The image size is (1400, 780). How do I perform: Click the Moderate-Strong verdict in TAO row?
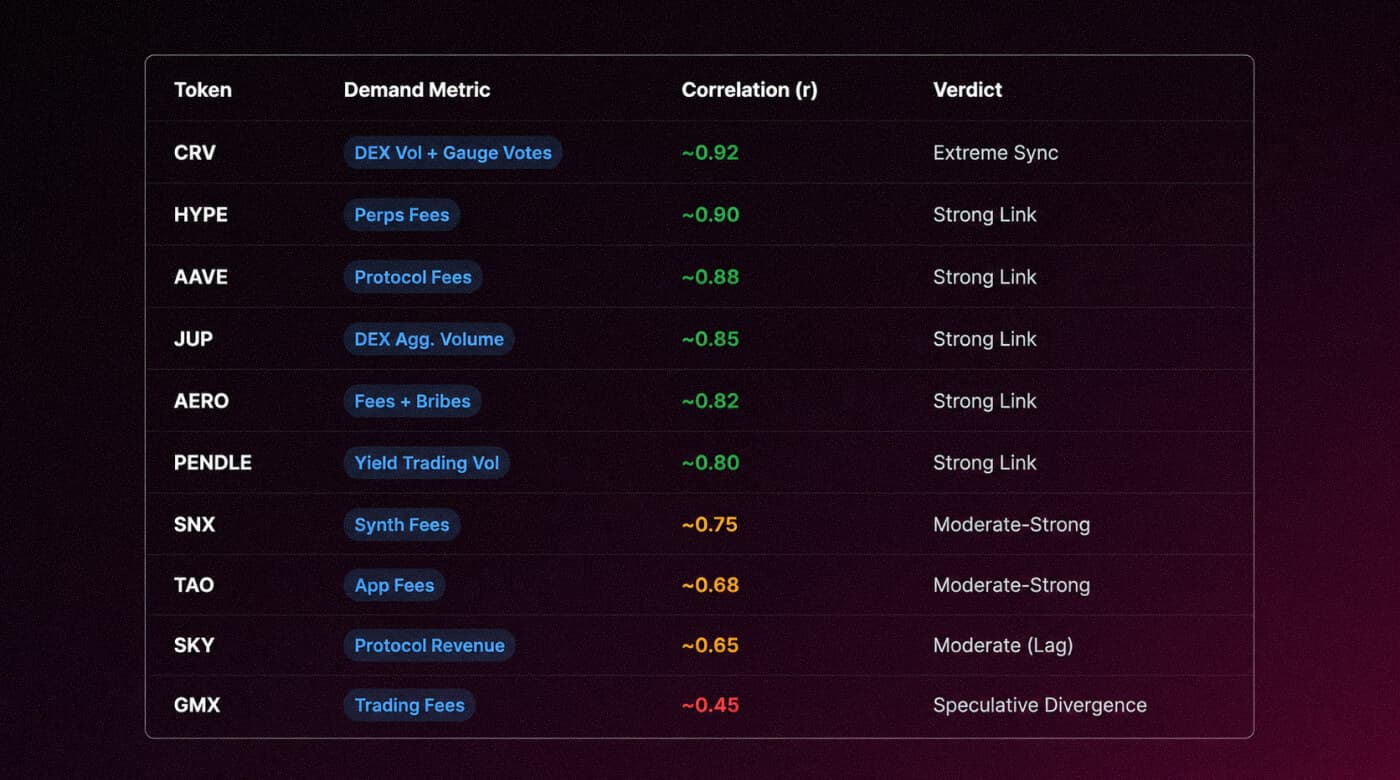pyautogui.click(x=1011, y=585)
